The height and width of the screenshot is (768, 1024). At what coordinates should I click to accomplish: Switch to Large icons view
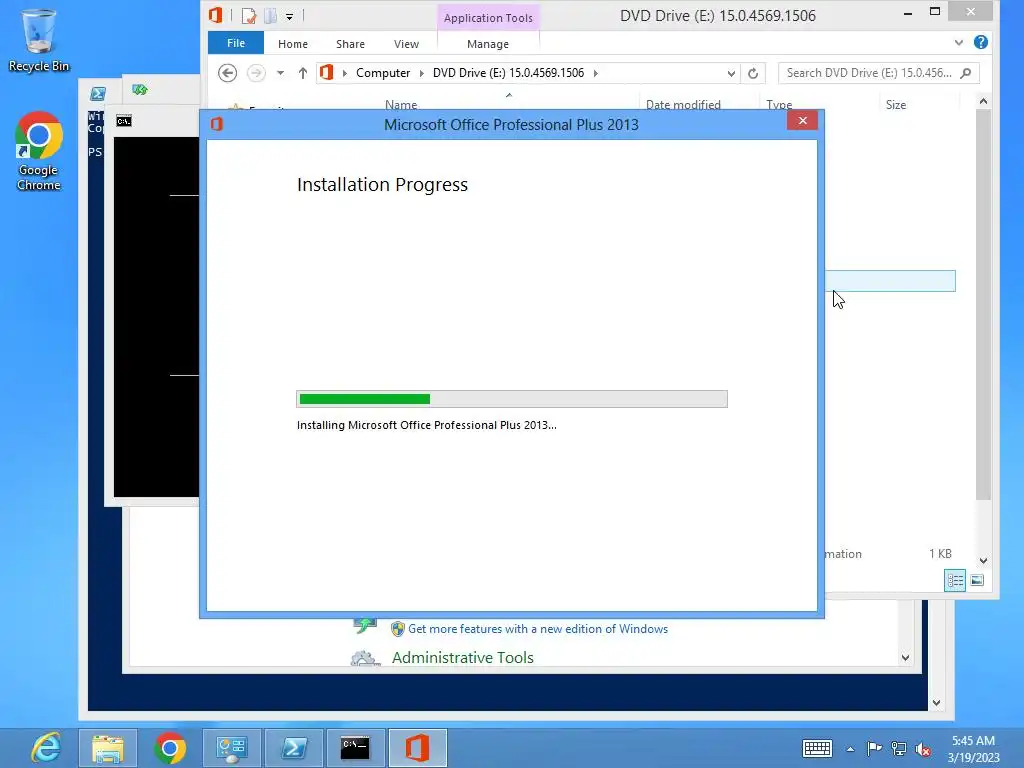977,580
